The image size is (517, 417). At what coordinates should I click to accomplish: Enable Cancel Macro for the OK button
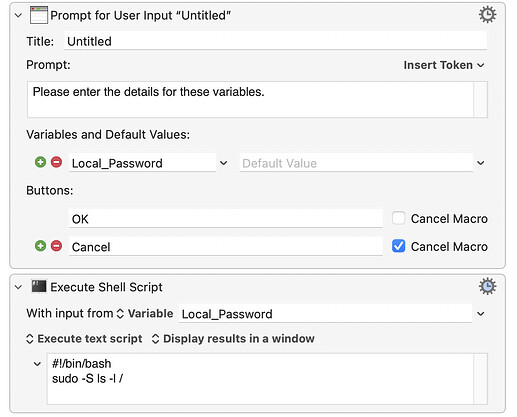point(398,218)
